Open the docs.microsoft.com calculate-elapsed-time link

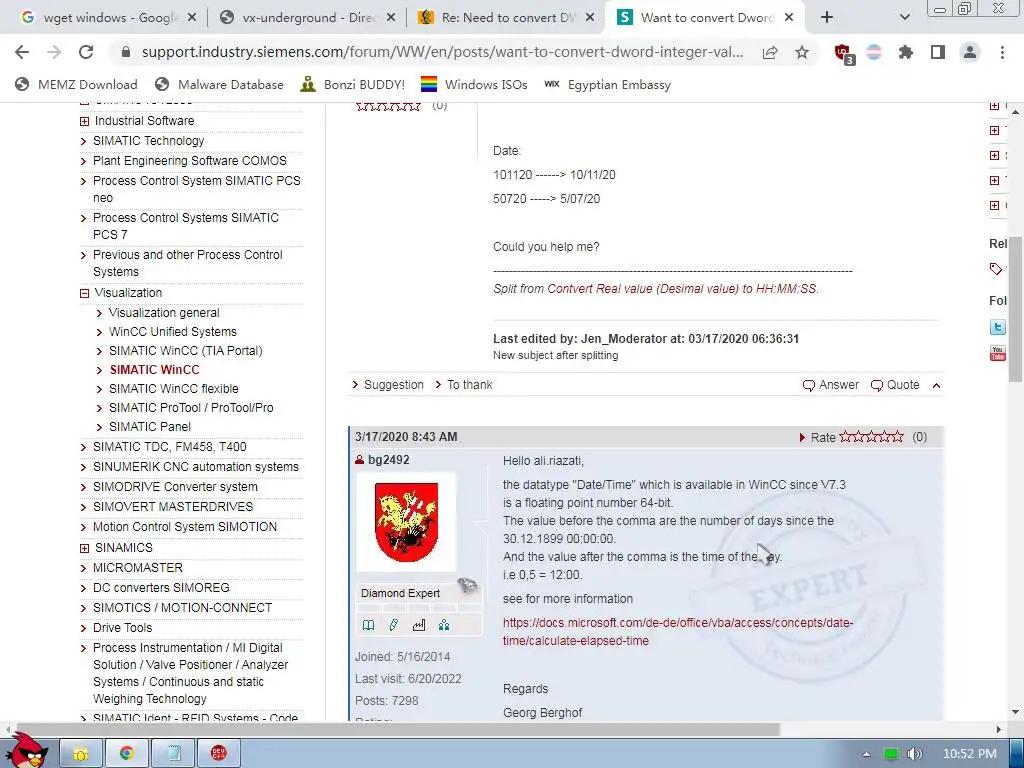pyautogui.click(x=678, y=632)
